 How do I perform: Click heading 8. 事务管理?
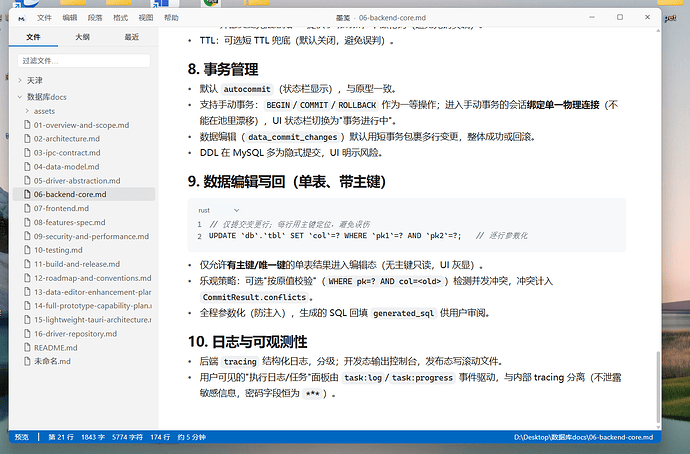pyautogui.click(x=223, y=69)
